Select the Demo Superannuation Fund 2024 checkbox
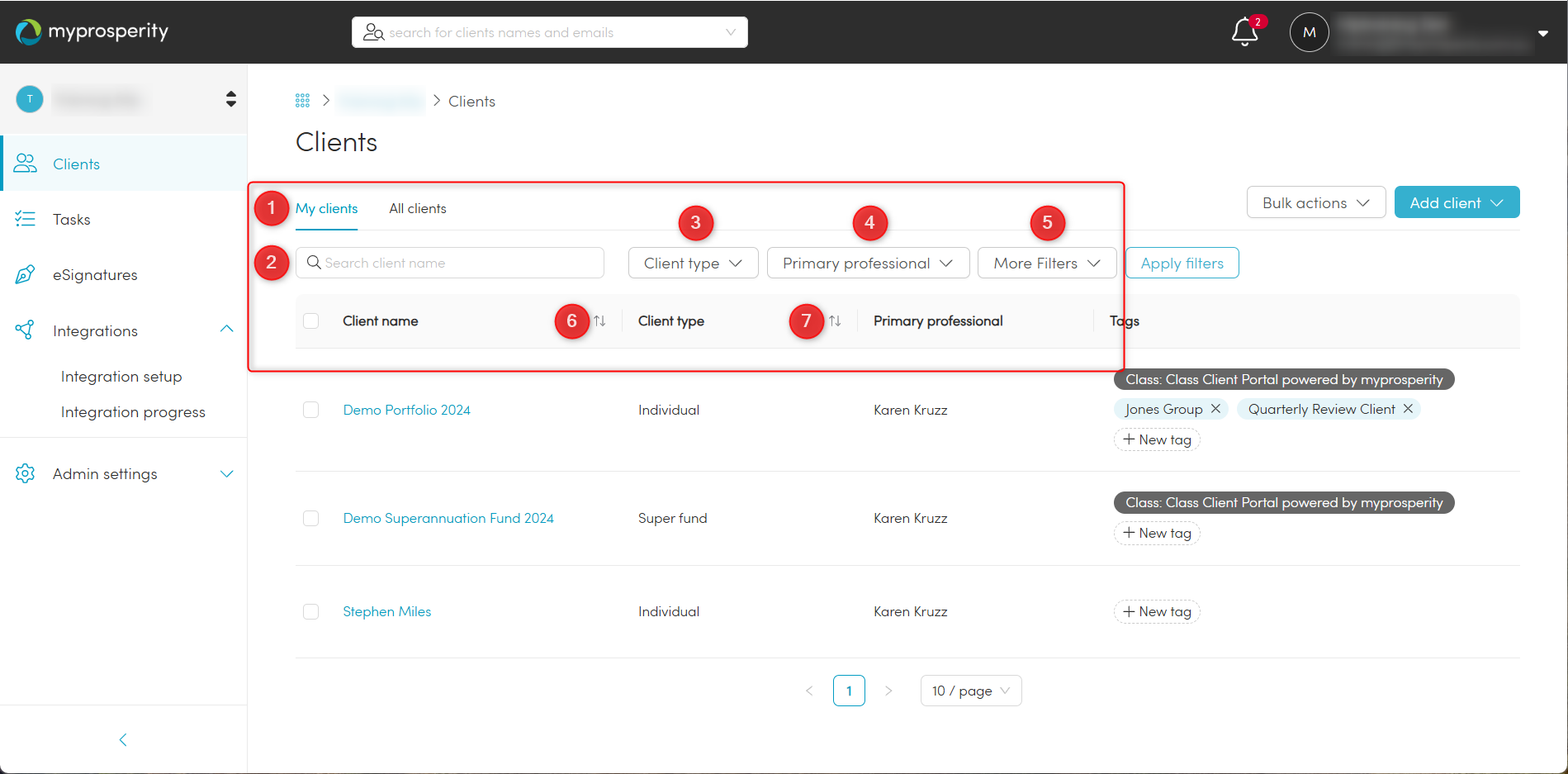The image size is (1568, 774). (x=311, y=518)
